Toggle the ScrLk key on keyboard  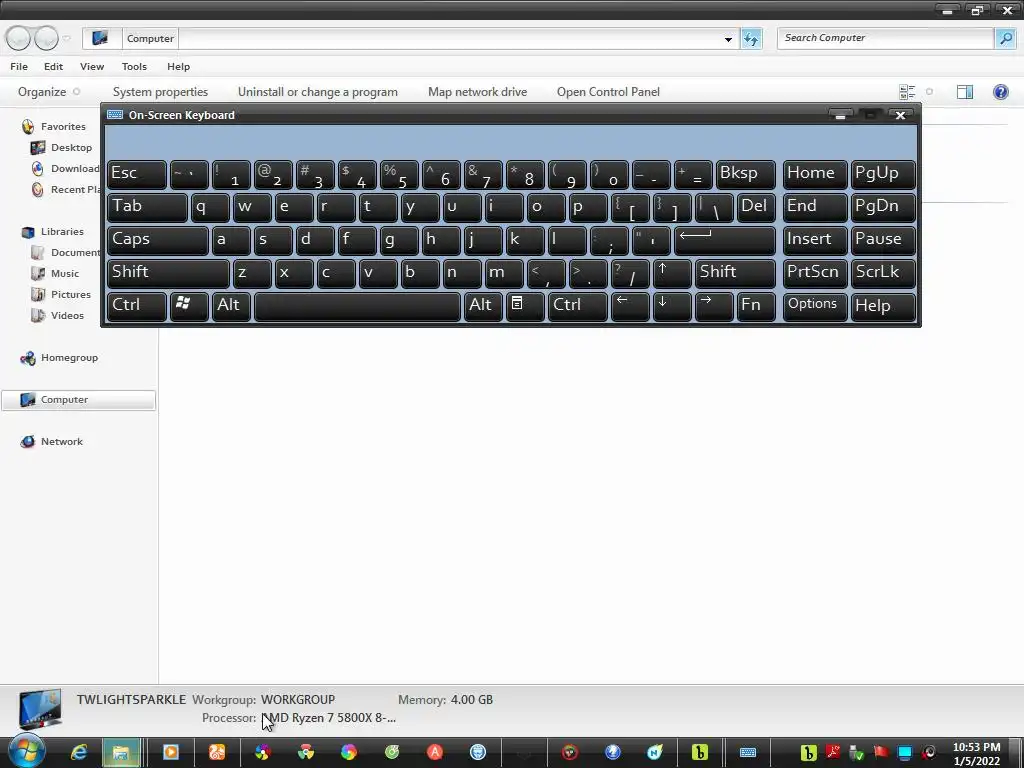pos(882,273)
